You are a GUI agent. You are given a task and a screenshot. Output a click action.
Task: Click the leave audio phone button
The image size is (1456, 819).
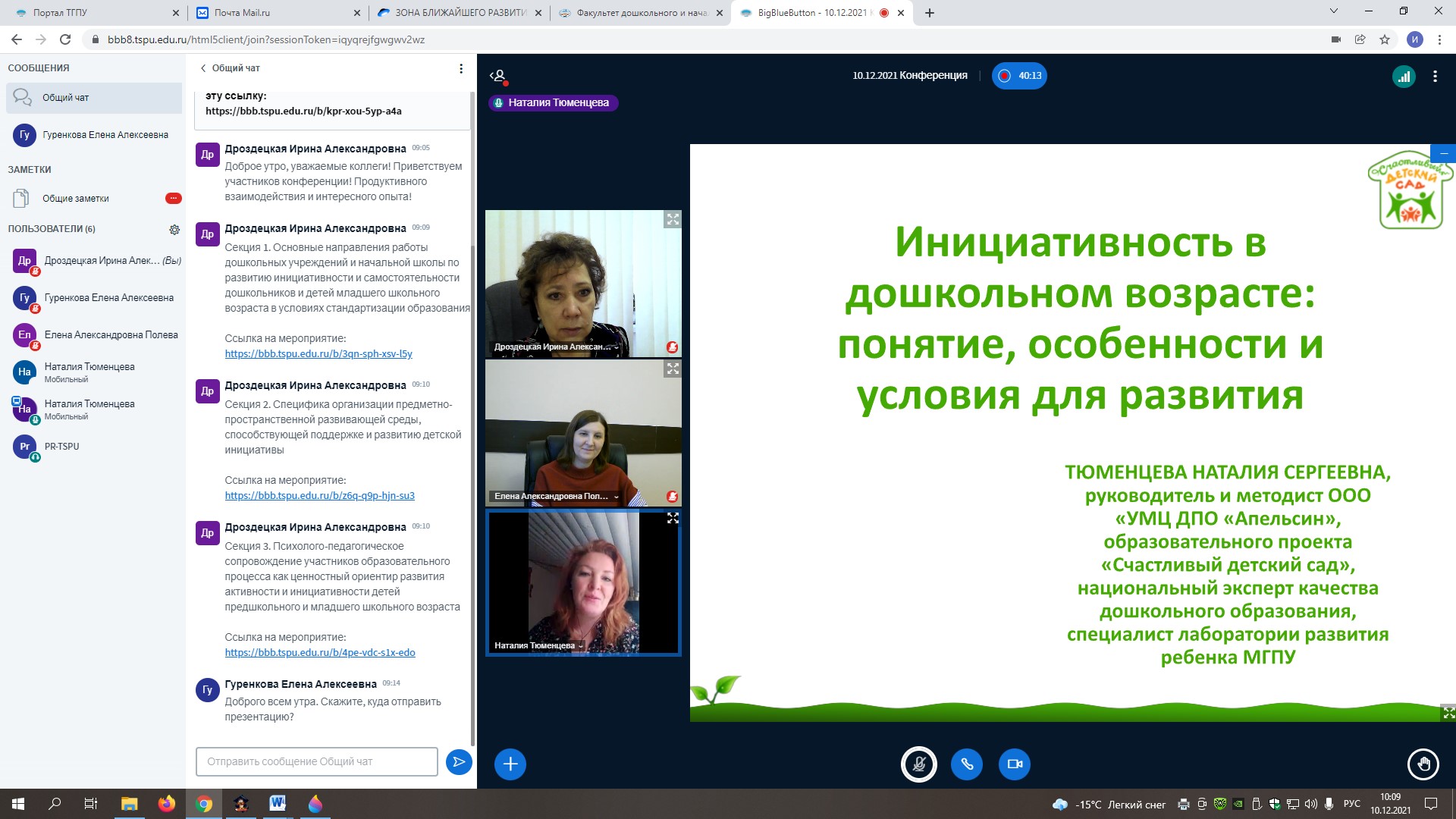(x=967, y=764)
